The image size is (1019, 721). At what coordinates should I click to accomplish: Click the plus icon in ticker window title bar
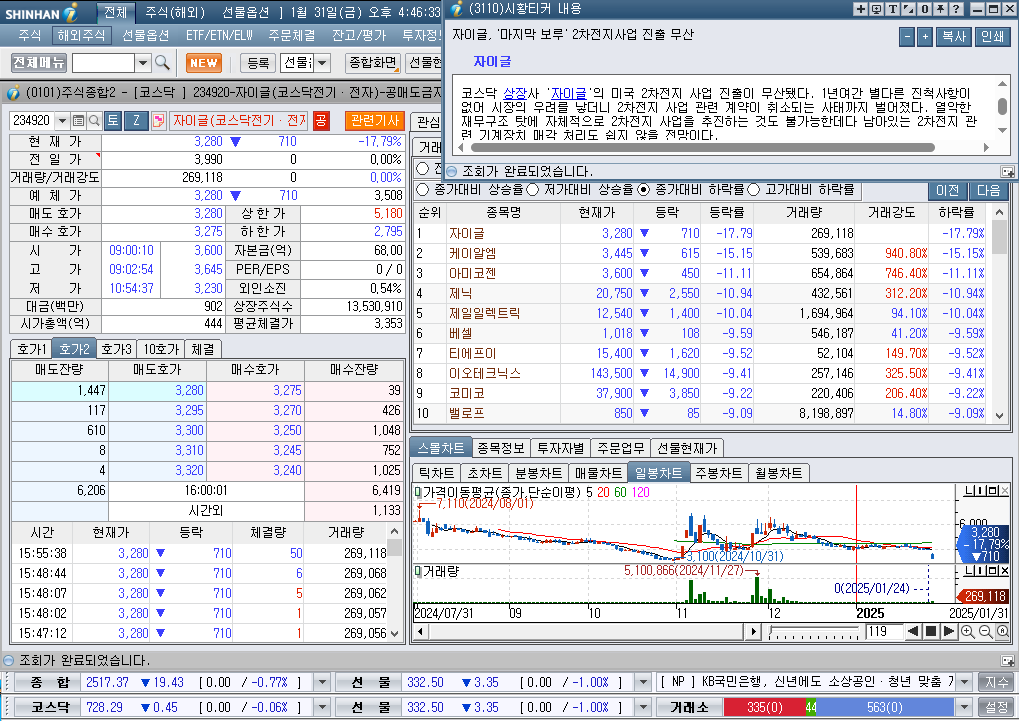pyautogui.click(x=860, y=9)
